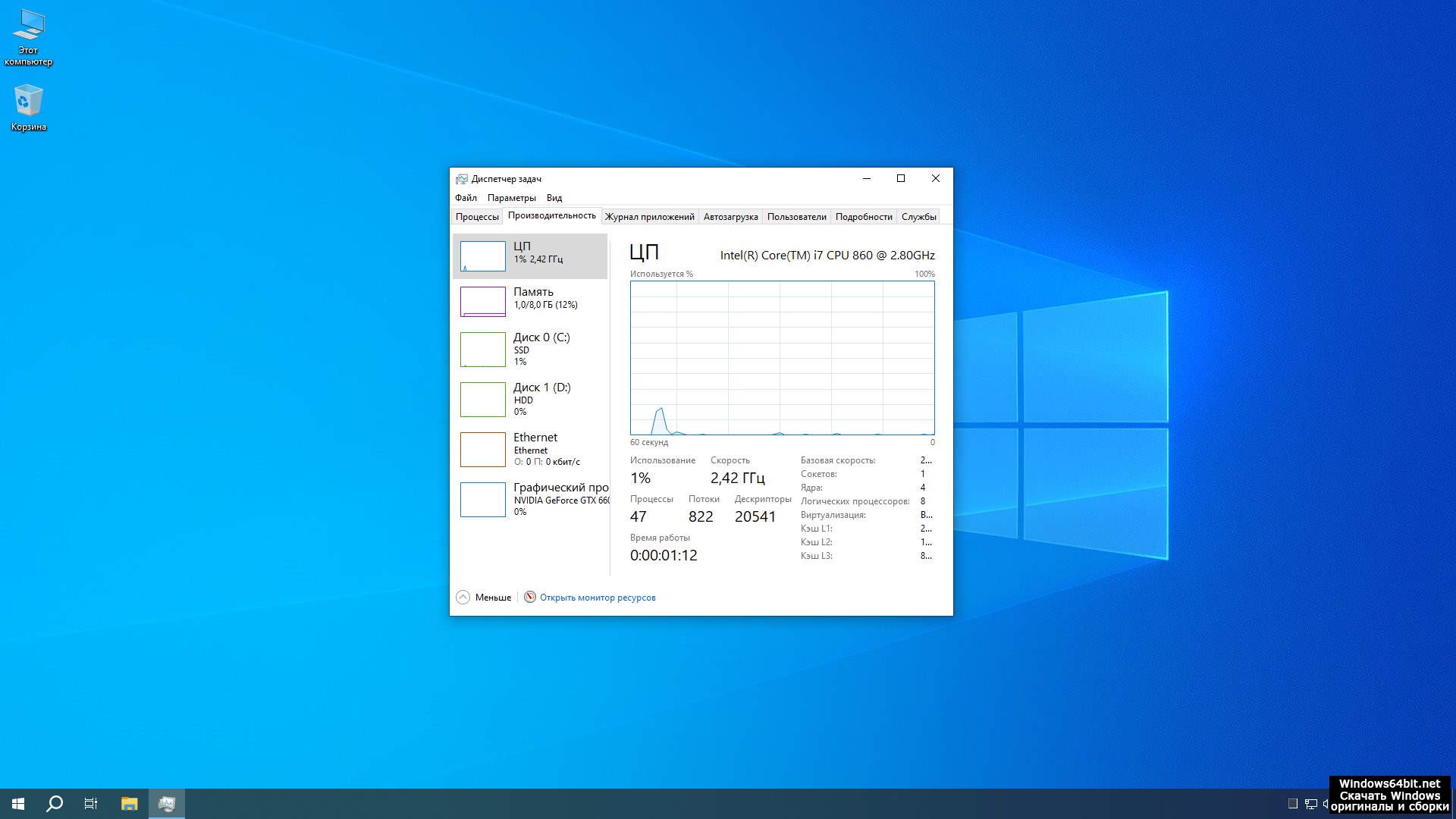Open the Вид menu
The width and height of the screenshot is (1456, 819).
click(x=554, y=198)
